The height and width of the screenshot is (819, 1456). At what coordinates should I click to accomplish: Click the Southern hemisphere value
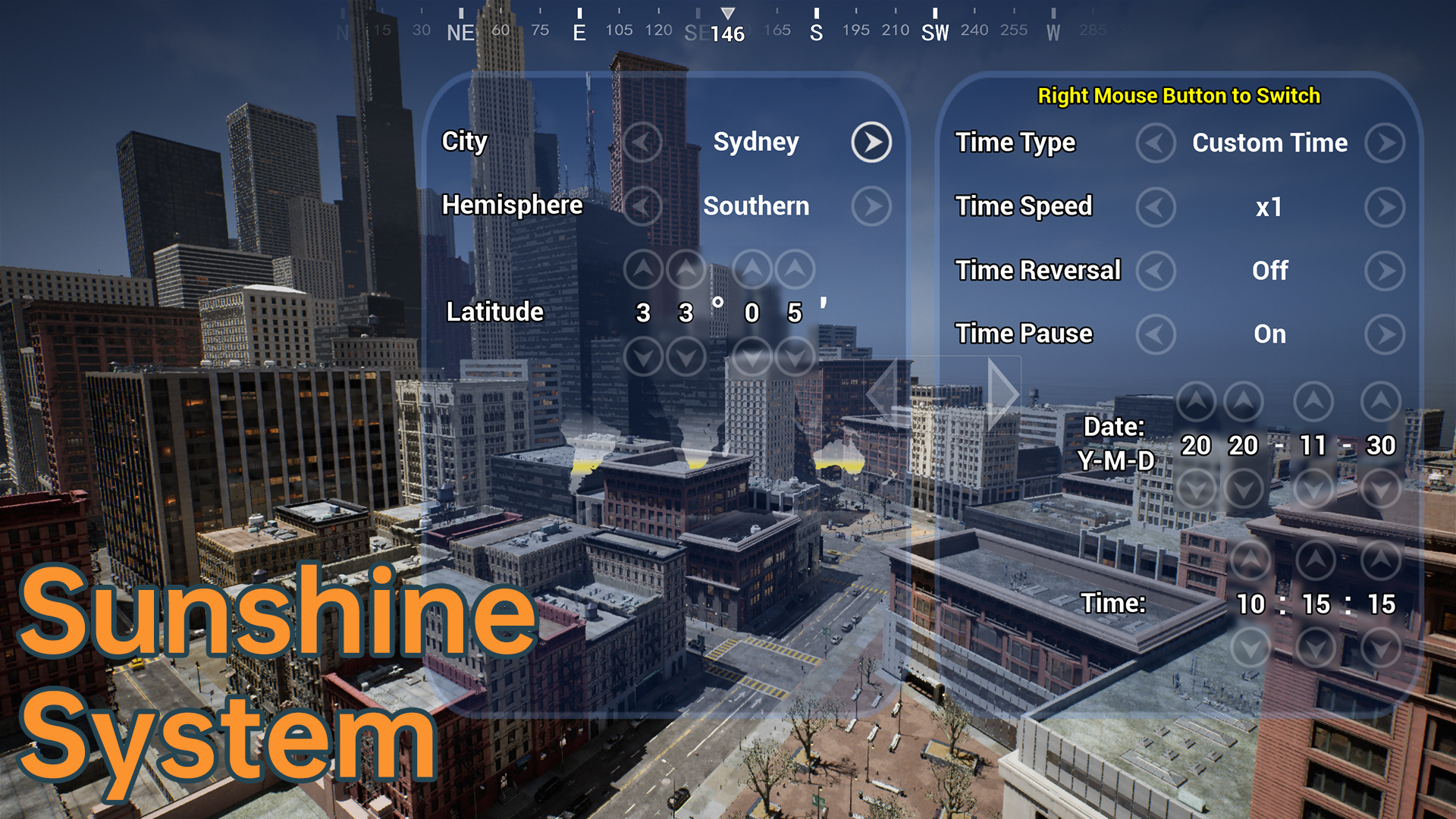pos(756,206)
